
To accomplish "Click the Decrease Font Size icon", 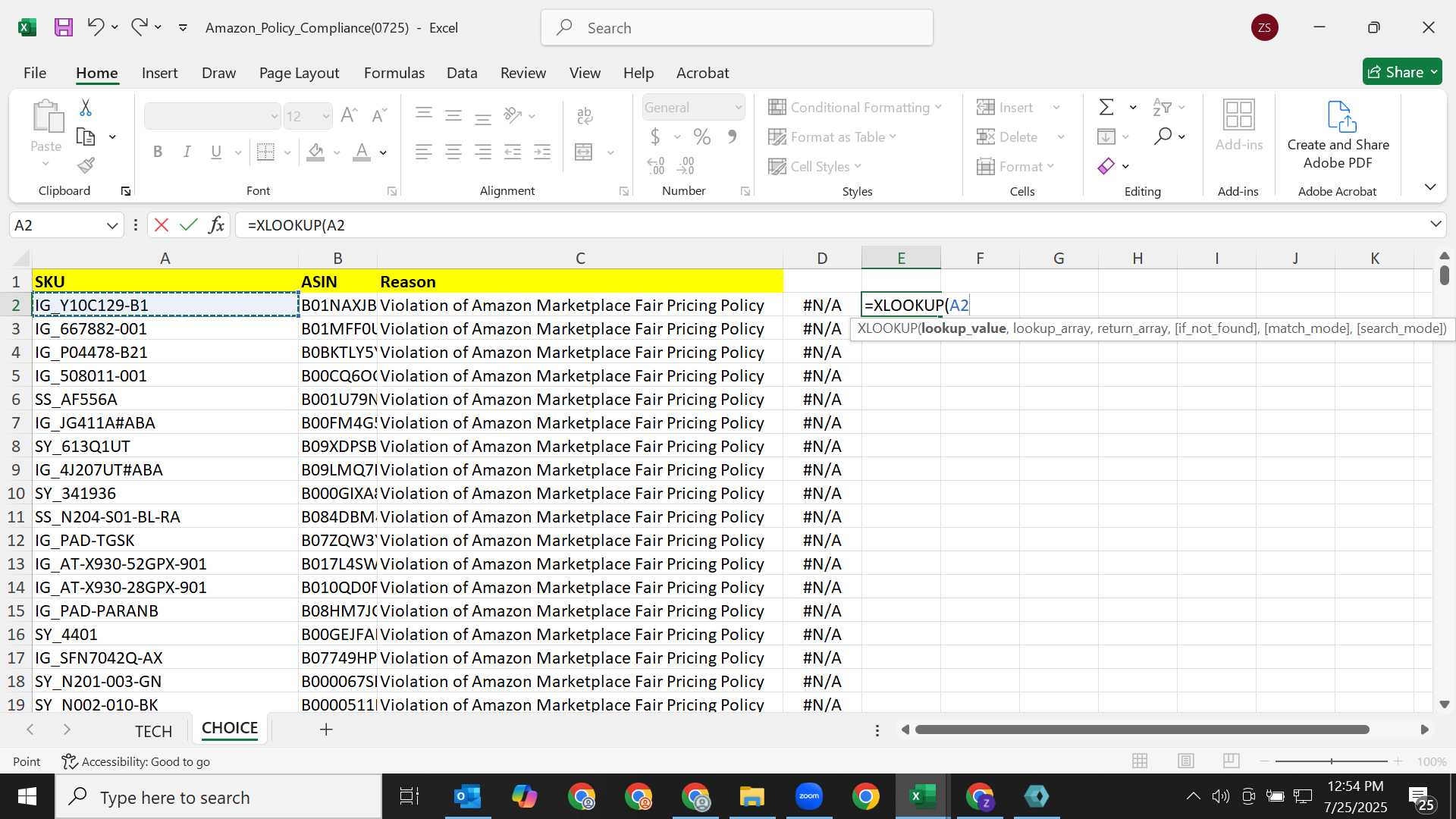I will tap(379, 115).
